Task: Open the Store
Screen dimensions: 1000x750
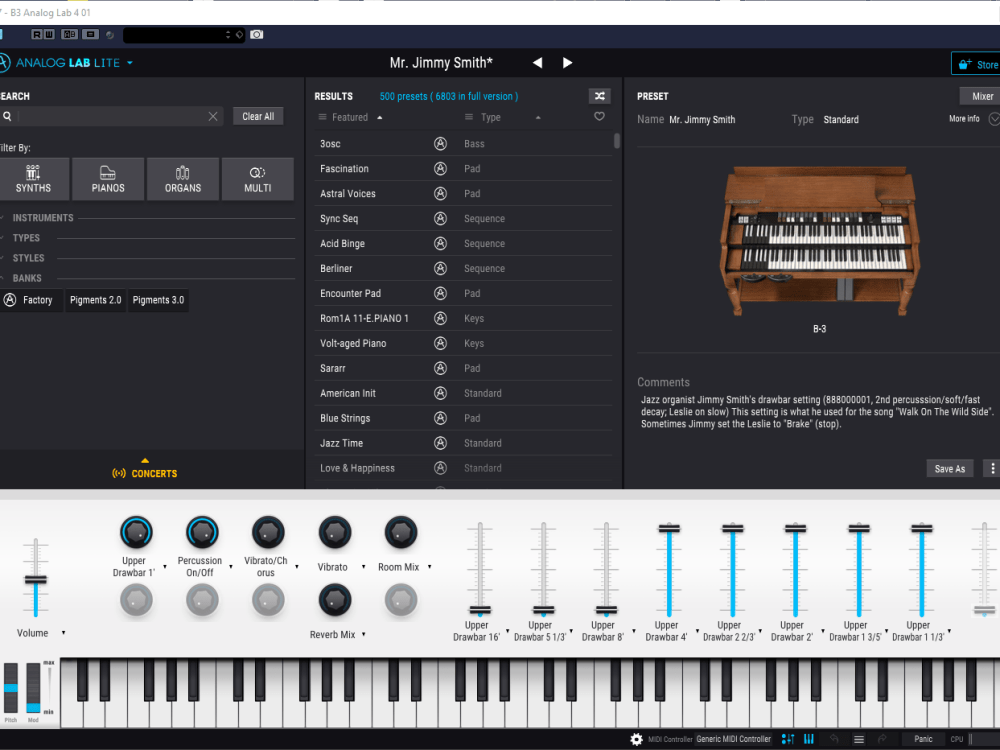Action: (x=977, y=64)
